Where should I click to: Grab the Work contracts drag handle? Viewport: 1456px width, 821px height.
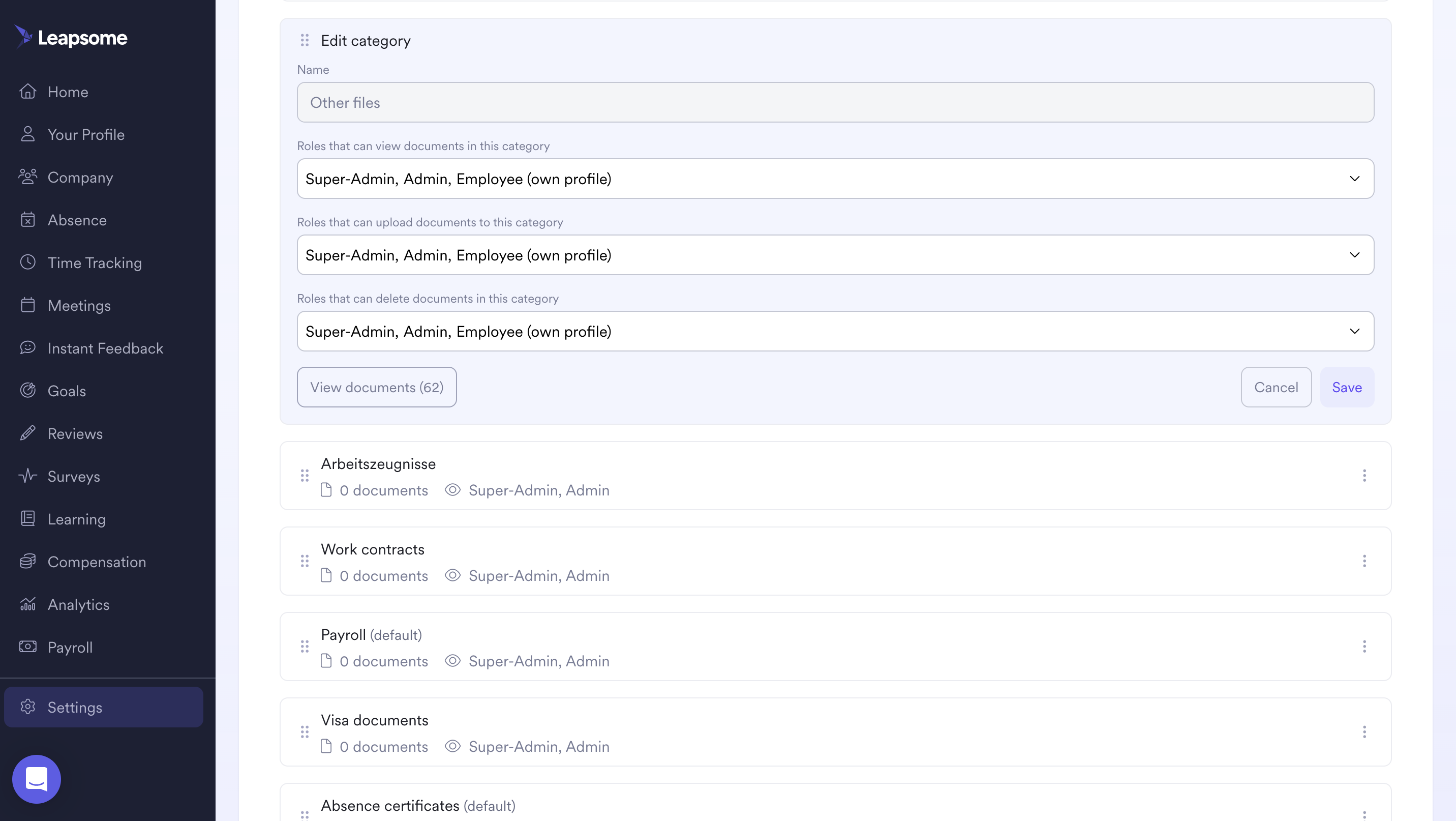[x=305, y=561]
